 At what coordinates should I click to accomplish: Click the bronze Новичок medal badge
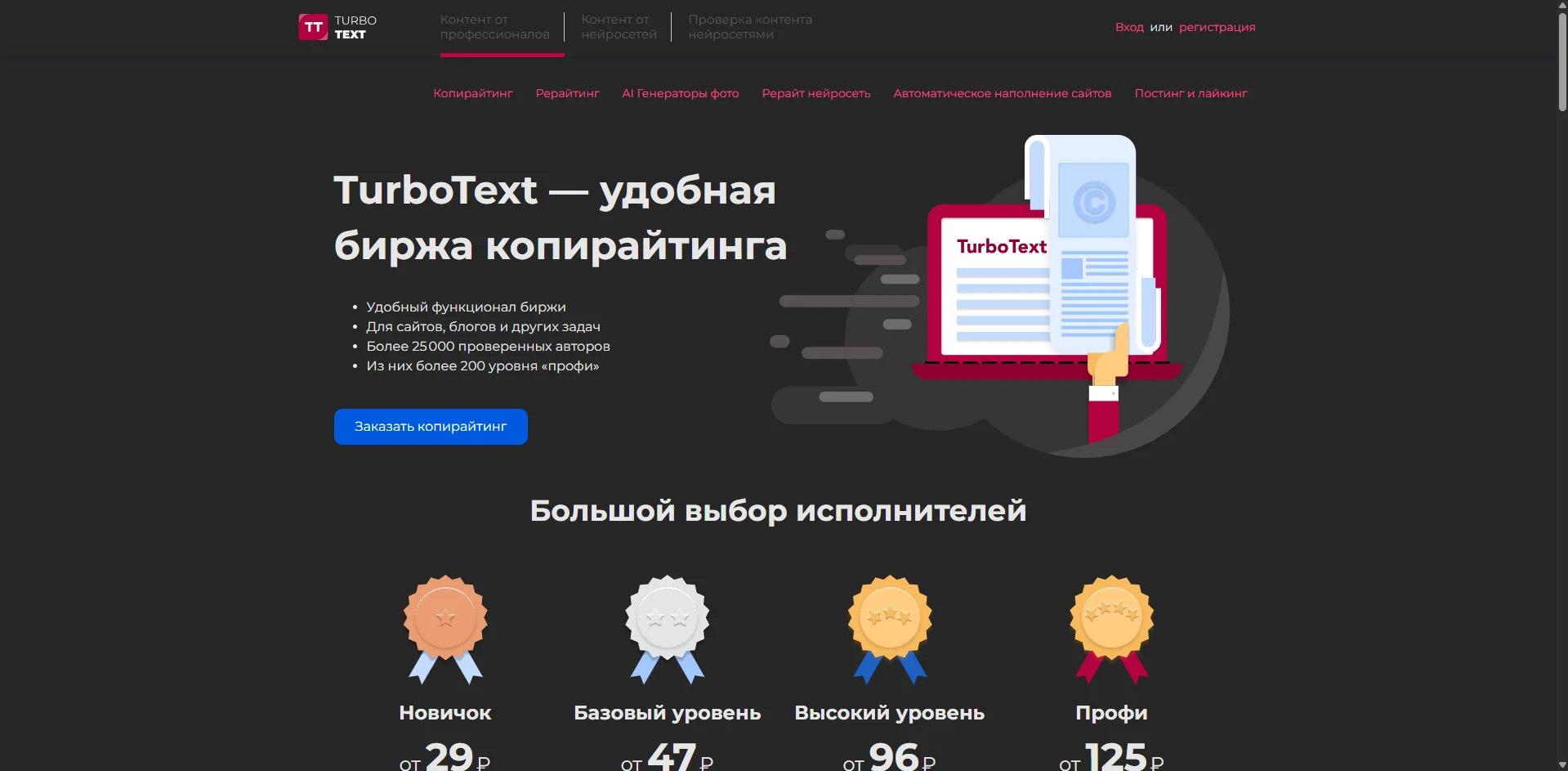(x=445, y=629)
